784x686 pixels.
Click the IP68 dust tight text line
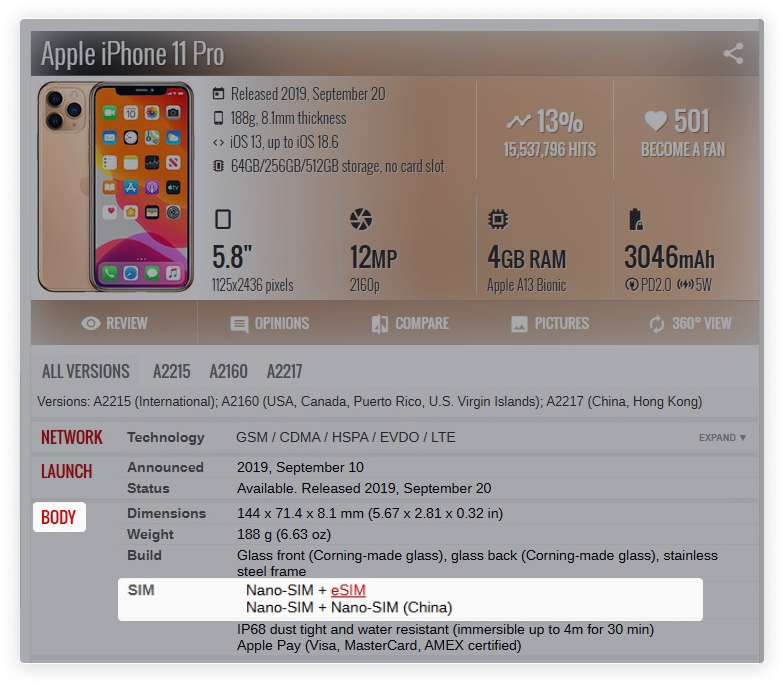(x=446, y=629)
